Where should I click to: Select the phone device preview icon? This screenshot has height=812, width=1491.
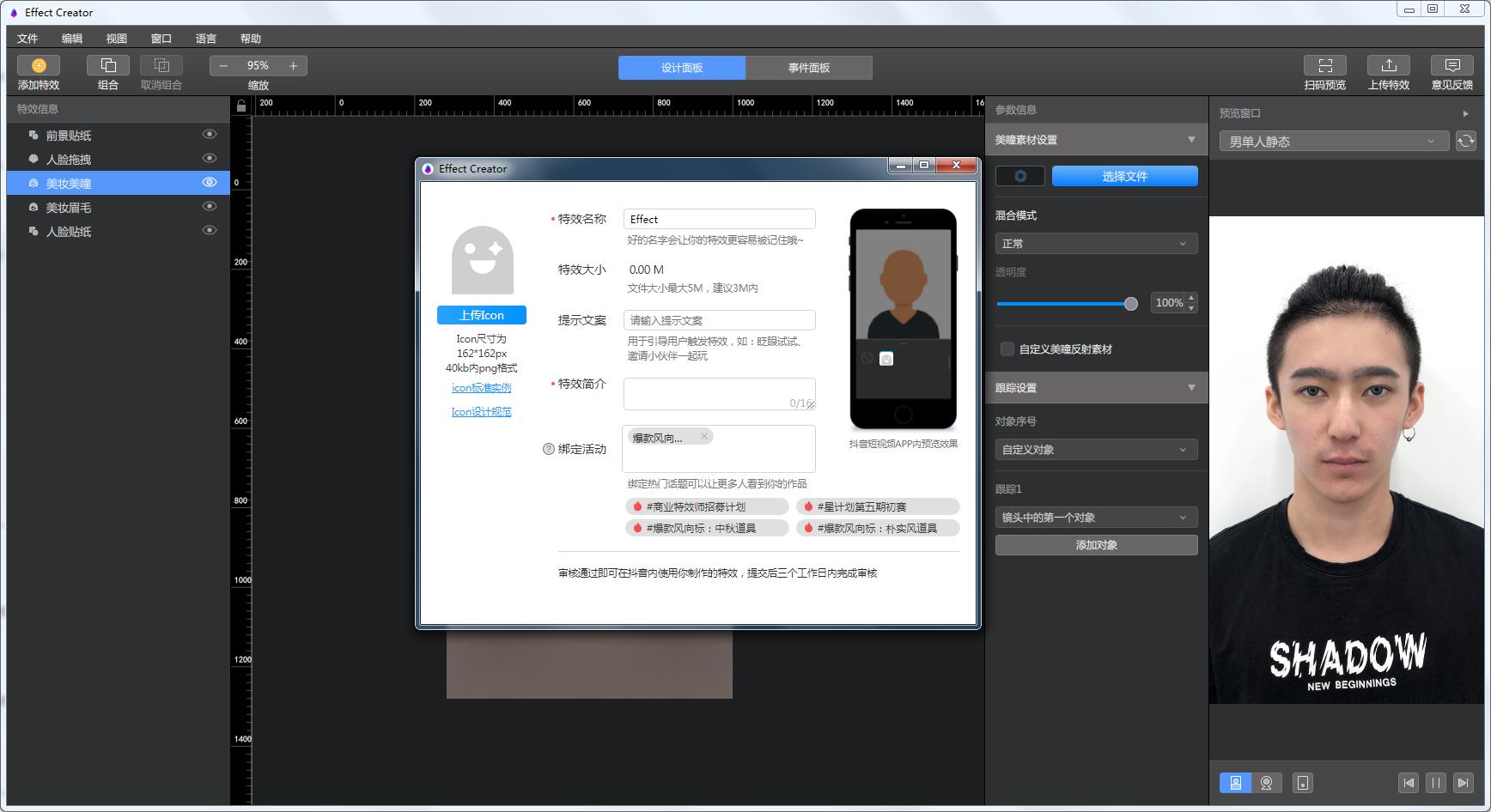1303,783
